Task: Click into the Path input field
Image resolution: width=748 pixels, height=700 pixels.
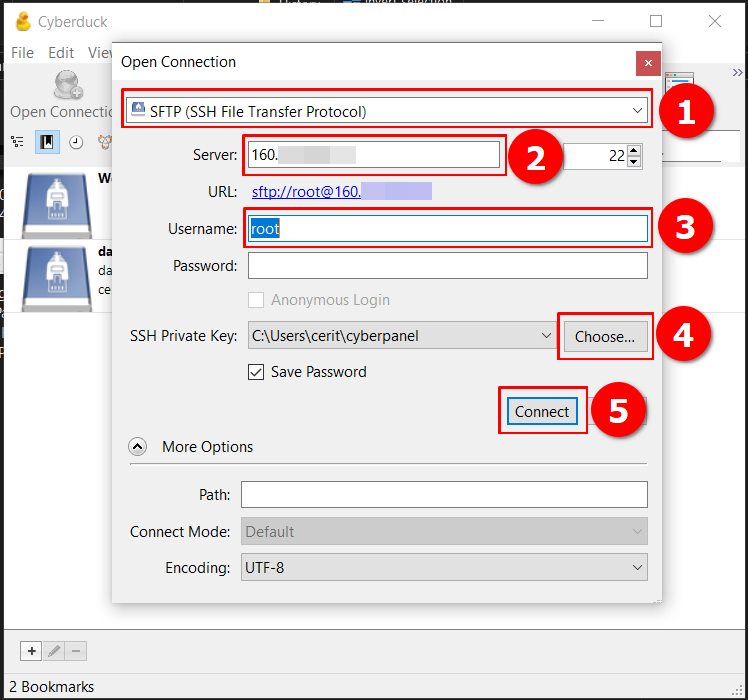Action: 444,494
